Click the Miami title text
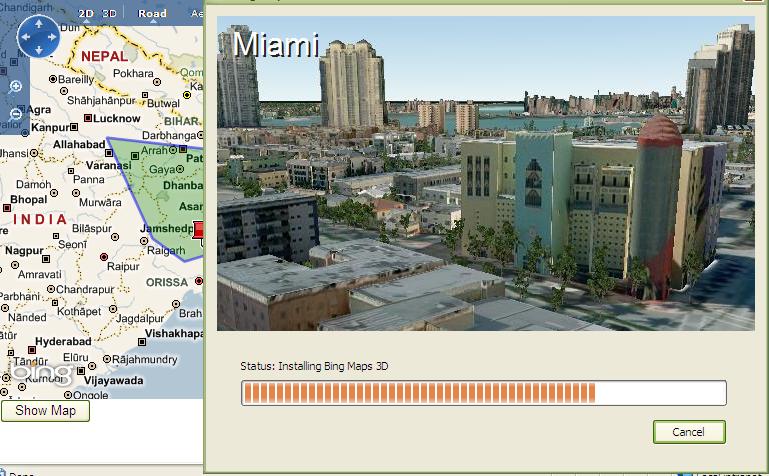769x476 pixels. pyautogui.click(x=277, y=45)
